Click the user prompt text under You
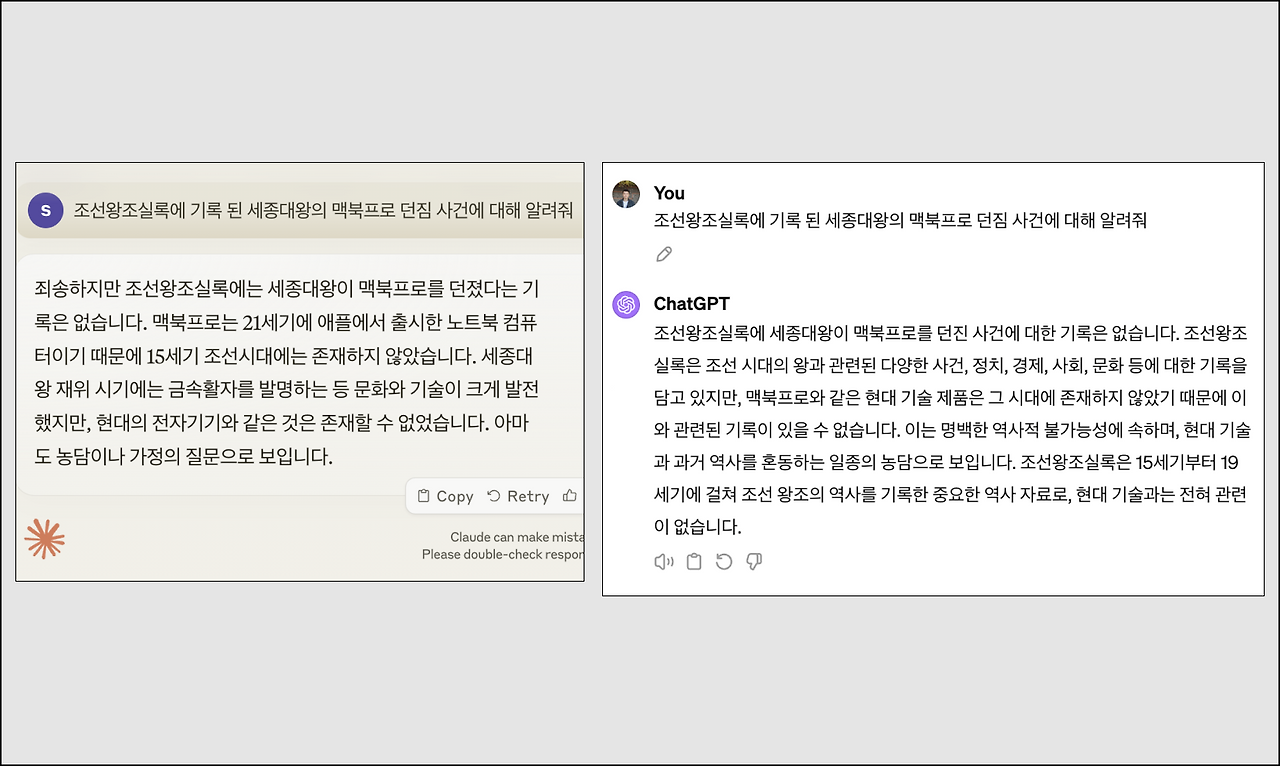The height and width of the screenshot is (766, 1280). (900, 221)
